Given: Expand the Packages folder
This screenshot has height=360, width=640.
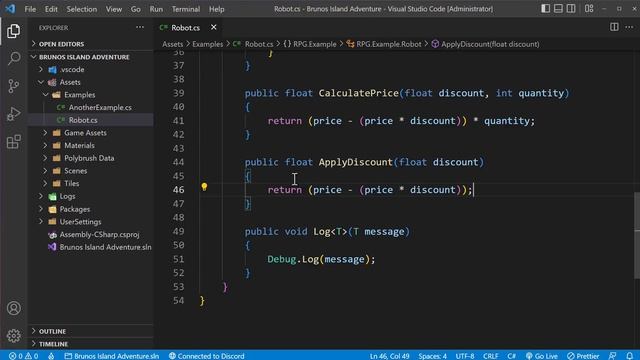Looking at the screenshot, I should click(x=91, y=209).
